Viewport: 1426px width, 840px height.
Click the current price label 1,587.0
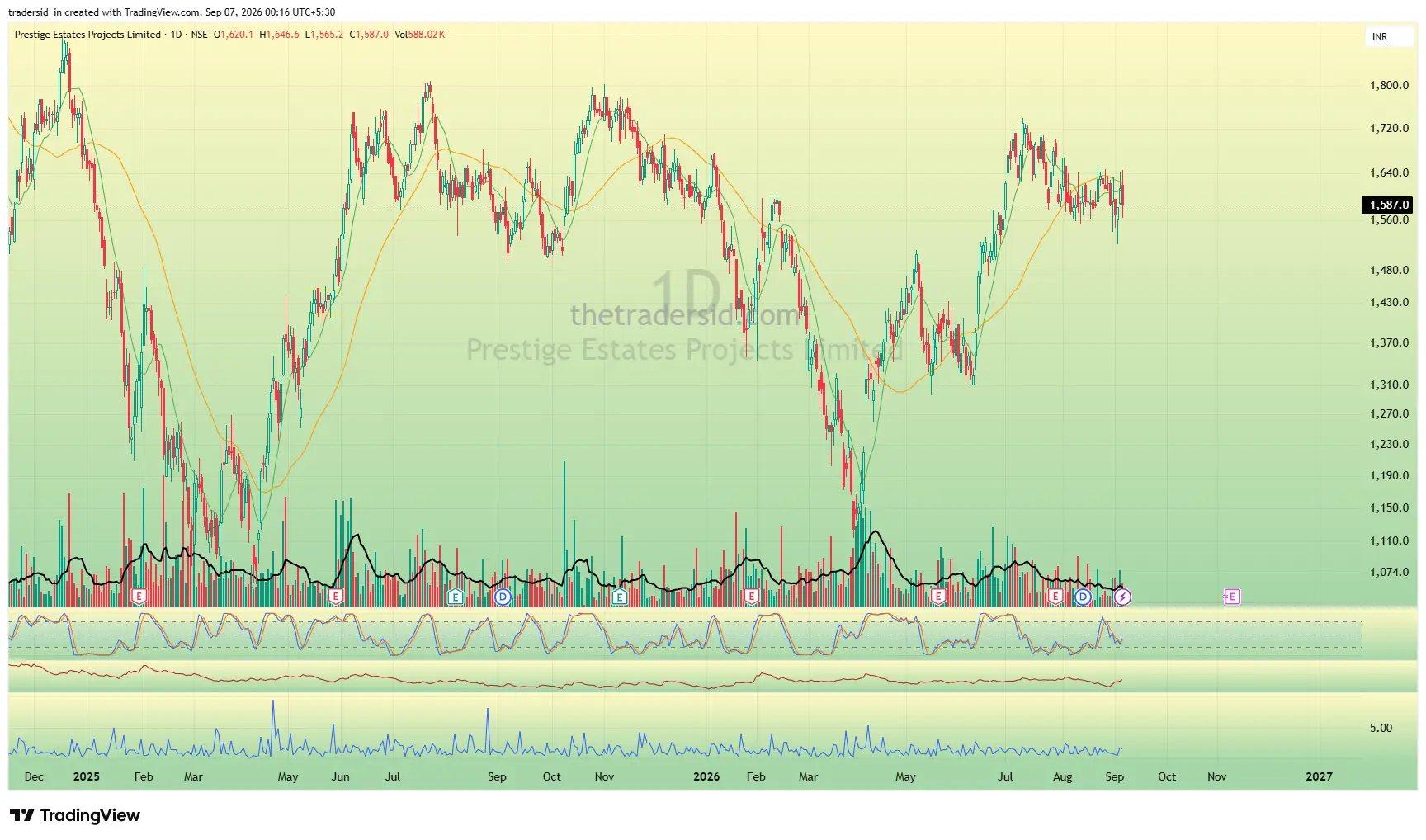pyautogui.click(x=1390, y=205)
